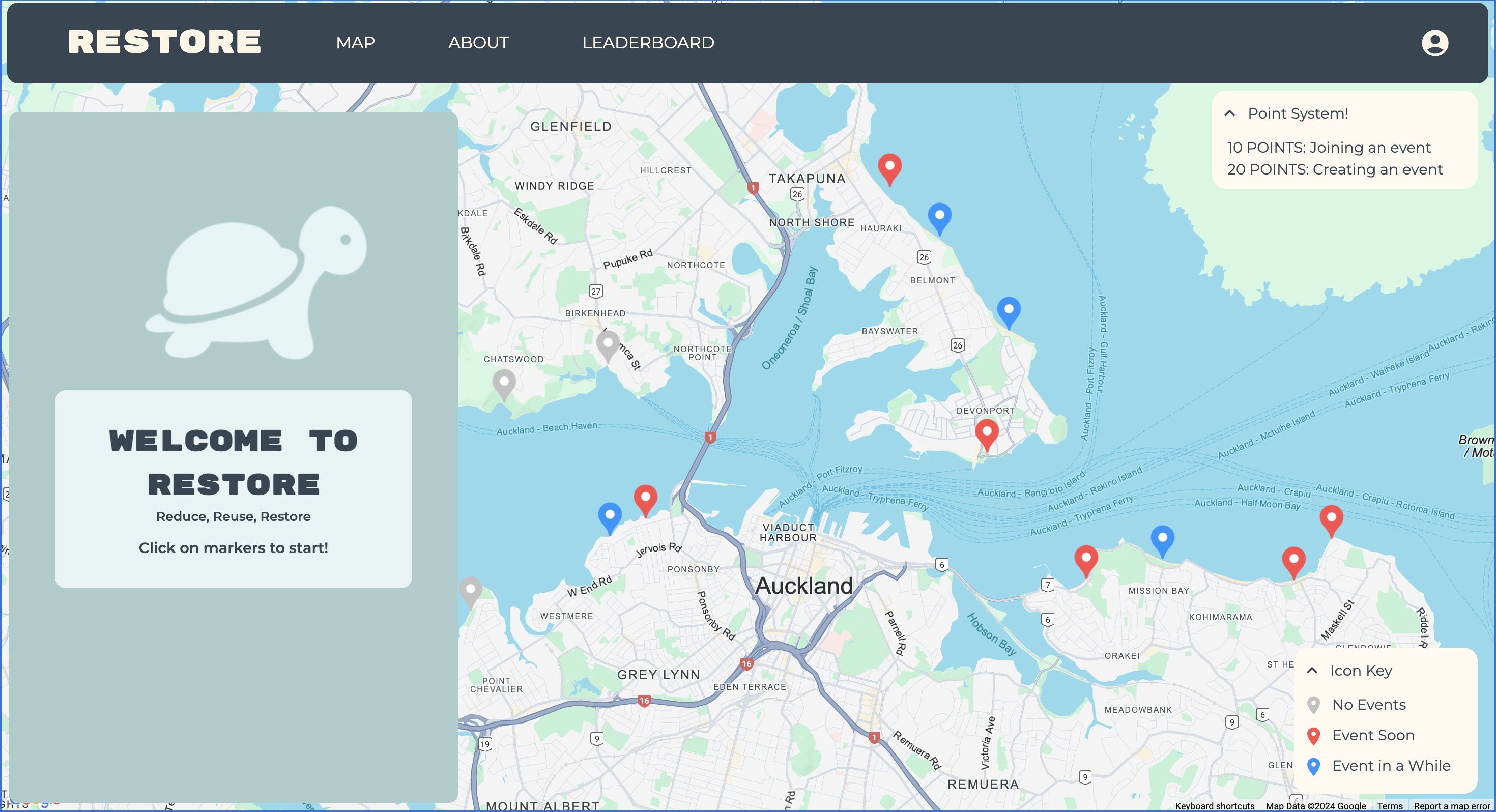
Task: Click the blue marker near Hauraki
Action: tap(939, 216)
